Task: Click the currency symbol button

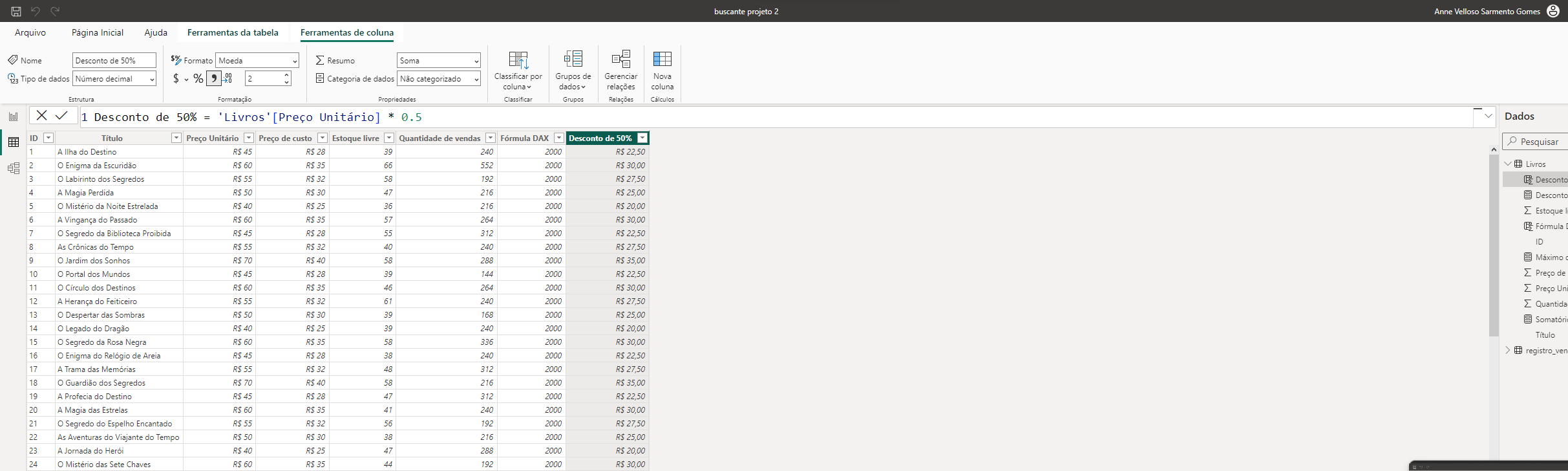Action: [x=176, y=79]
